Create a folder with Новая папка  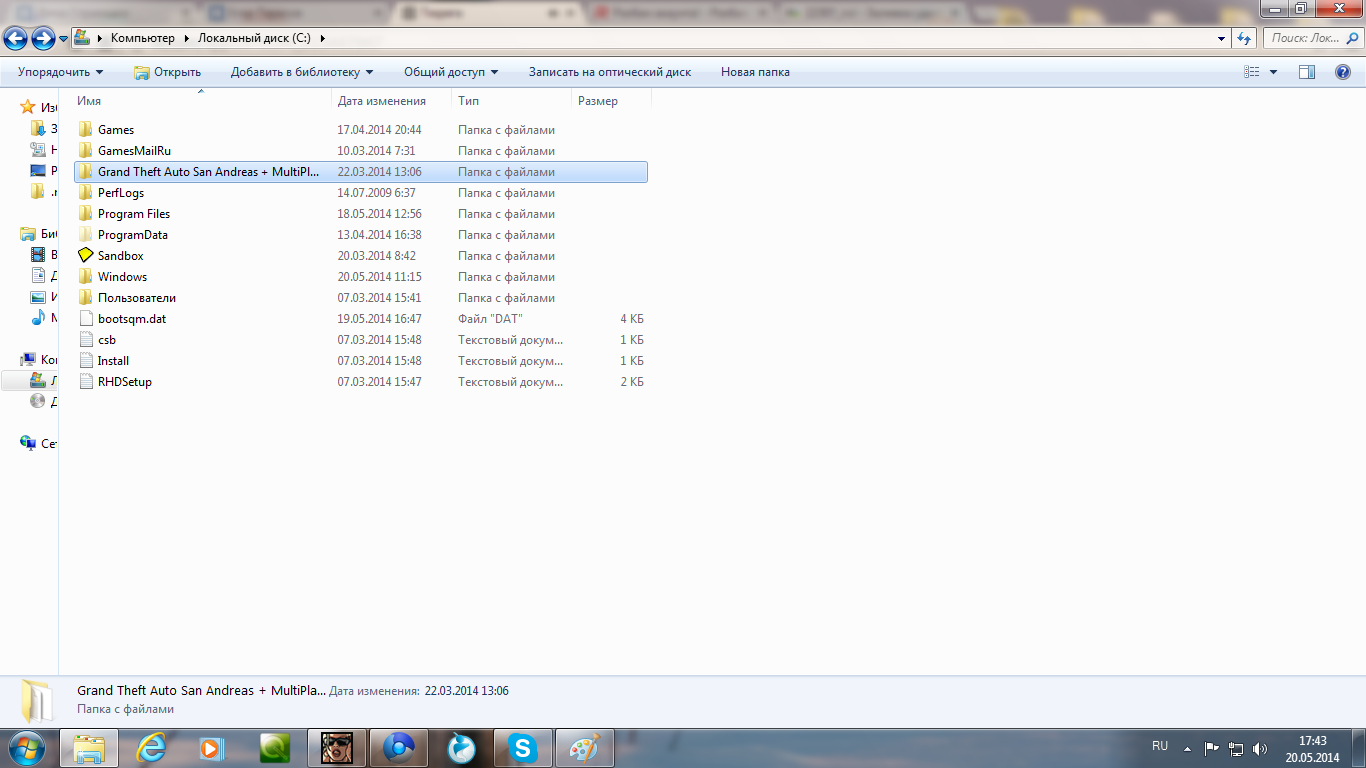pos(755,72)
